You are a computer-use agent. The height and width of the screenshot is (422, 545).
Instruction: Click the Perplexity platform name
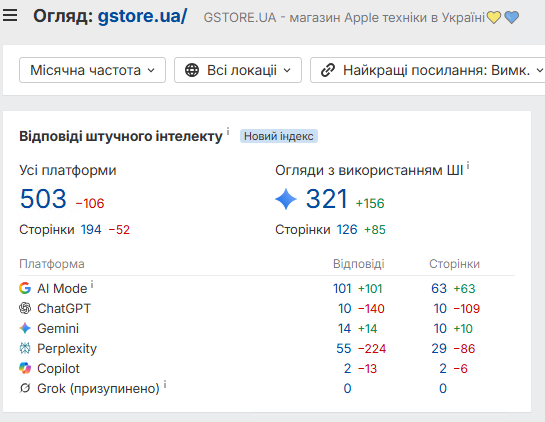(x=67, y=349)
